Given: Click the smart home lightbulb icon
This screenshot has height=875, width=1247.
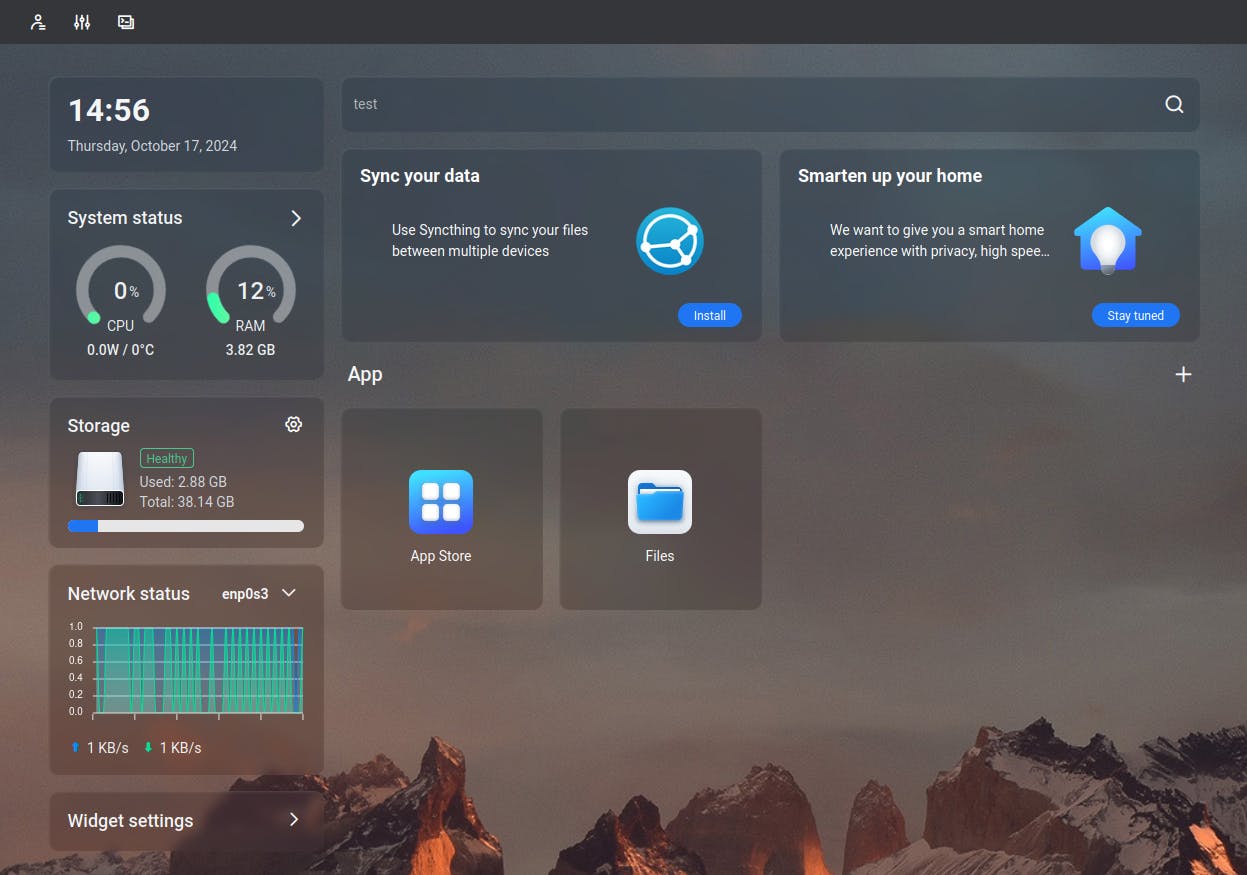Looking at the screenshot, I should point(1108,241).
